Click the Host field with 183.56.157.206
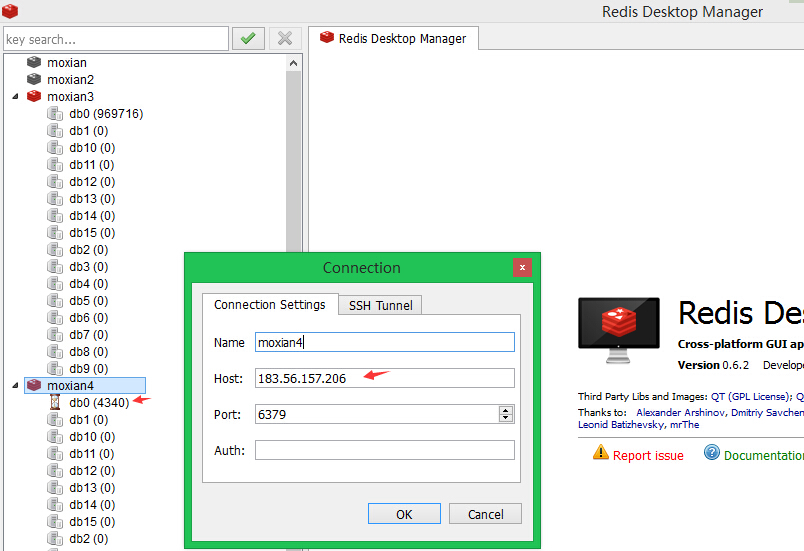Screen dimensions: 804x551 click(x=385, y=378)
